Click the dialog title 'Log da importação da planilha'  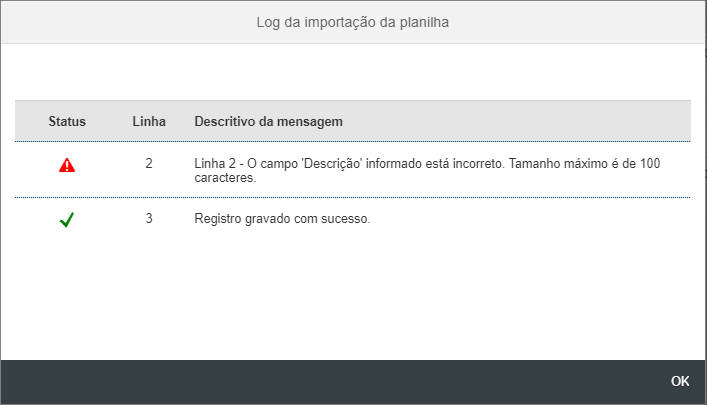pos(353,21)
